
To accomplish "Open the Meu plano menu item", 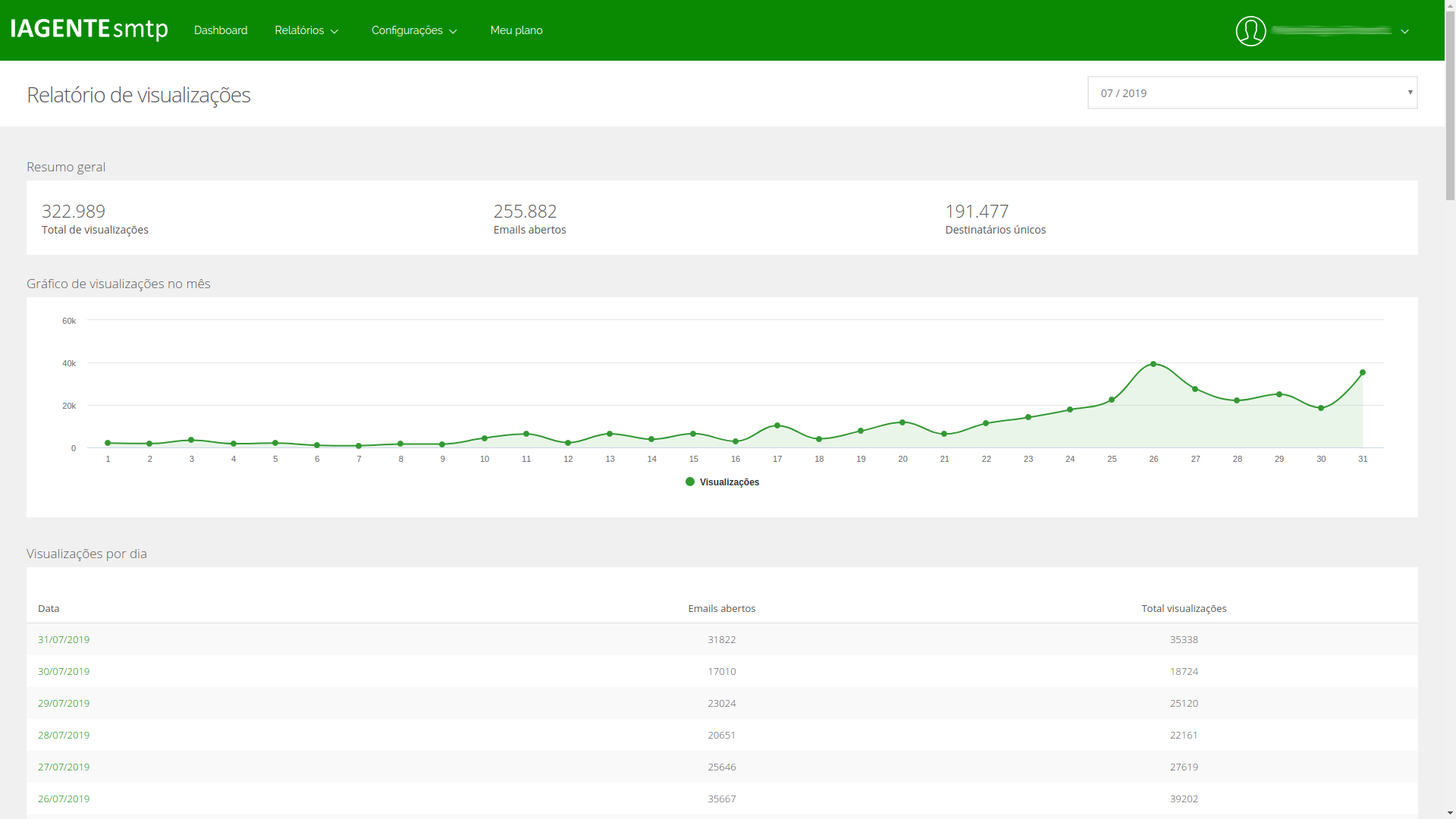I will pyautogui.click(x=516, y=30).
